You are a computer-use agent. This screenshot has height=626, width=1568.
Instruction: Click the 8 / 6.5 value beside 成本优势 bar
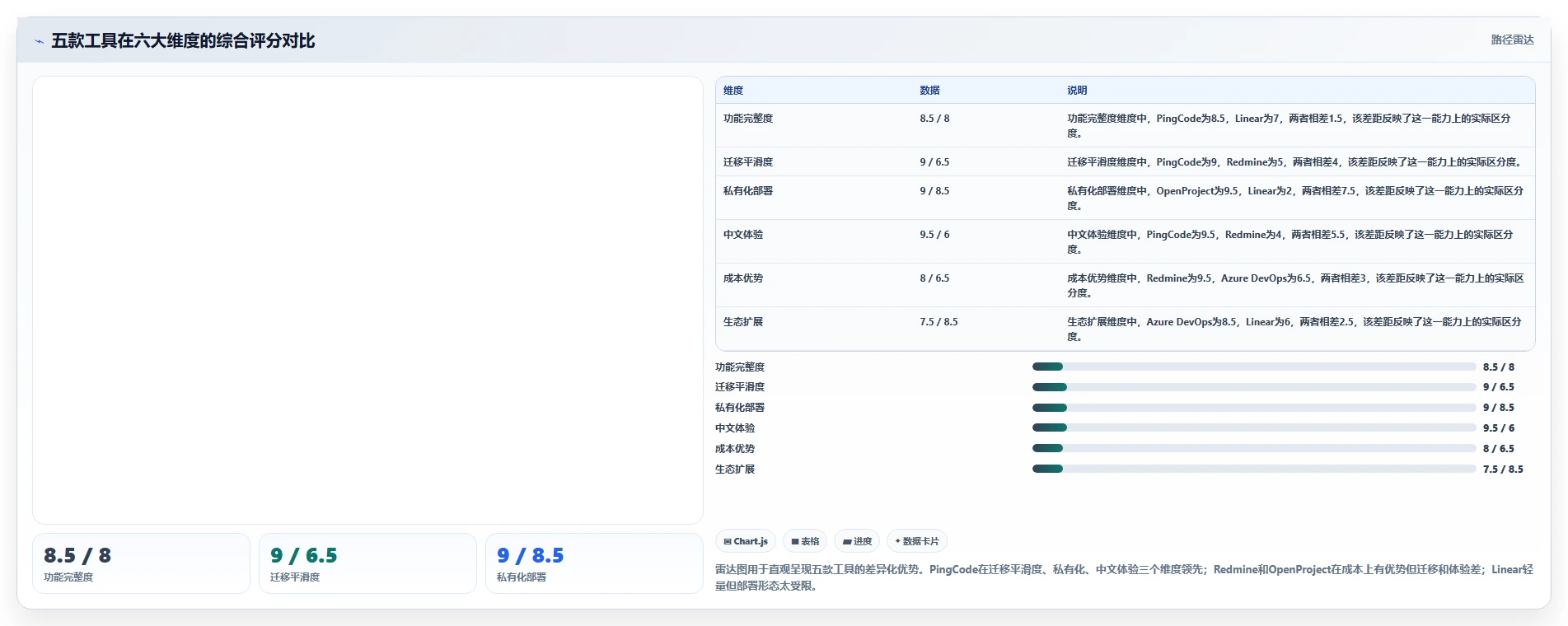tap(1499, 449)
